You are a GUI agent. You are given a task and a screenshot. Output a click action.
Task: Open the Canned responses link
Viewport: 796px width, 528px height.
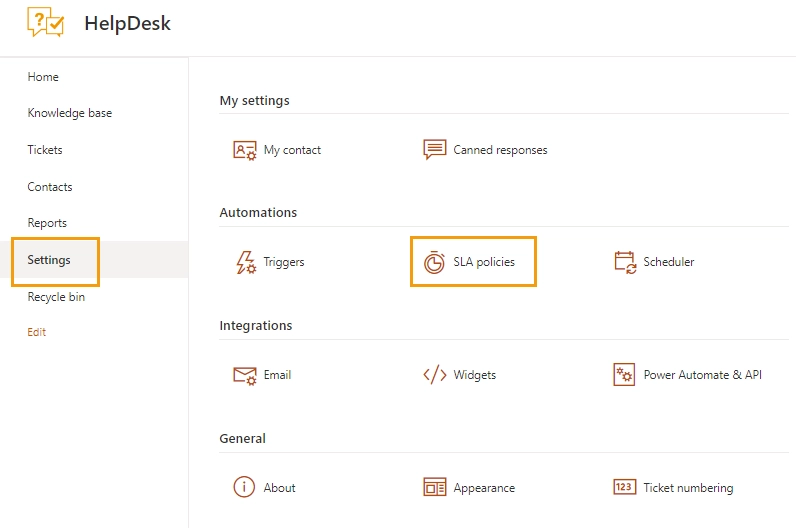pyautogui.click(x=500, y=150)
